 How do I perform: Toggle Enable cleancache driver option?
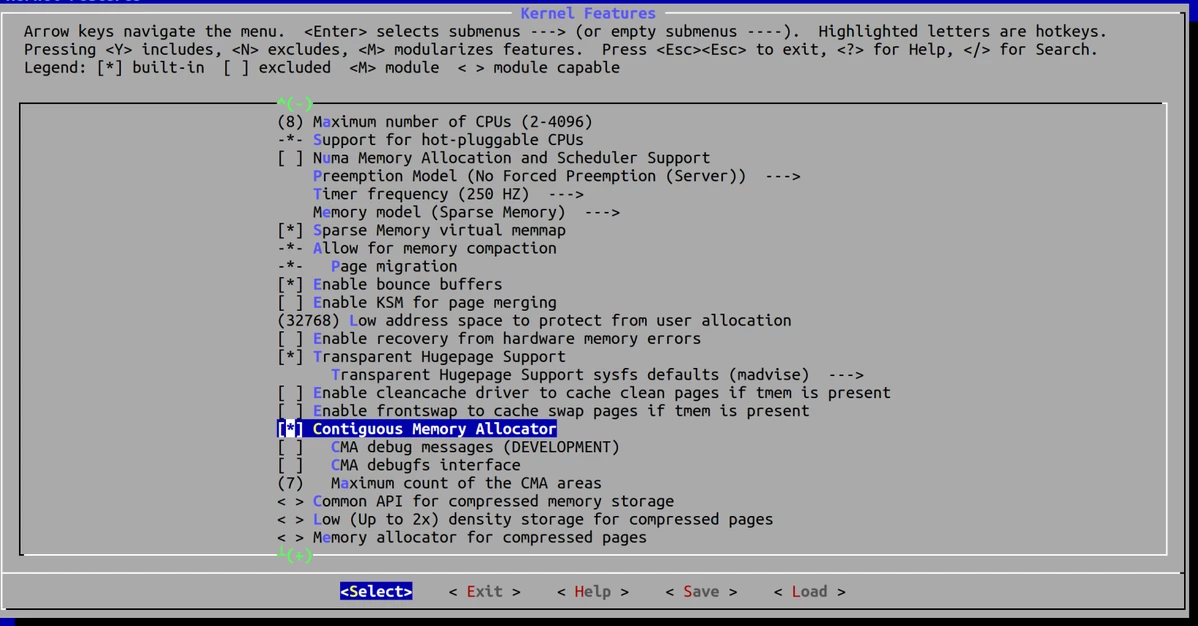point(584,393)
